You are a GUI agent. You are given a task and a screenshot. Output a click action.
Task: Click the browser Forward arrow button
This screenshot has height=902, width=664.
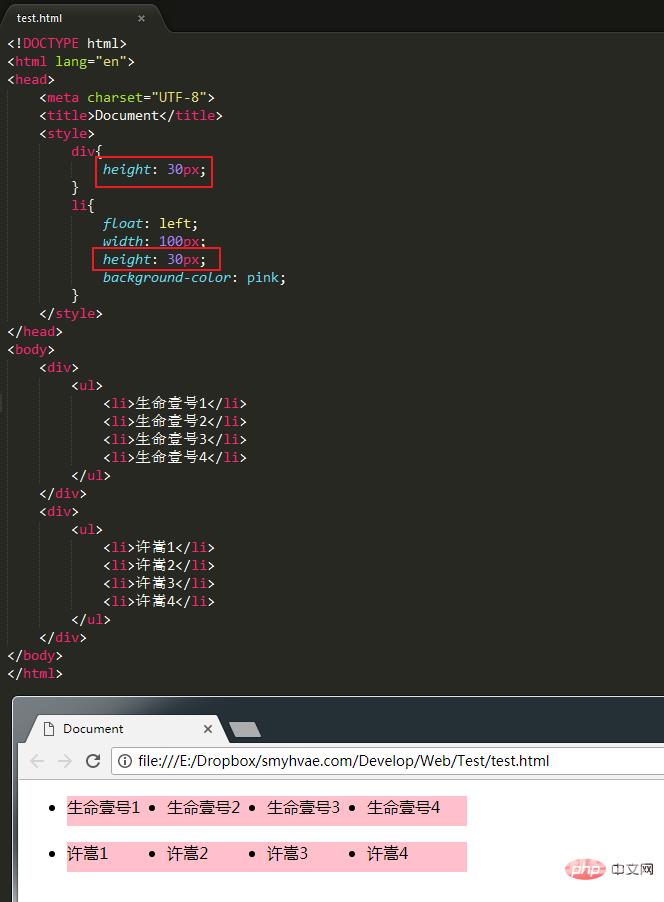pyautogui.click(x=65, y=761)
